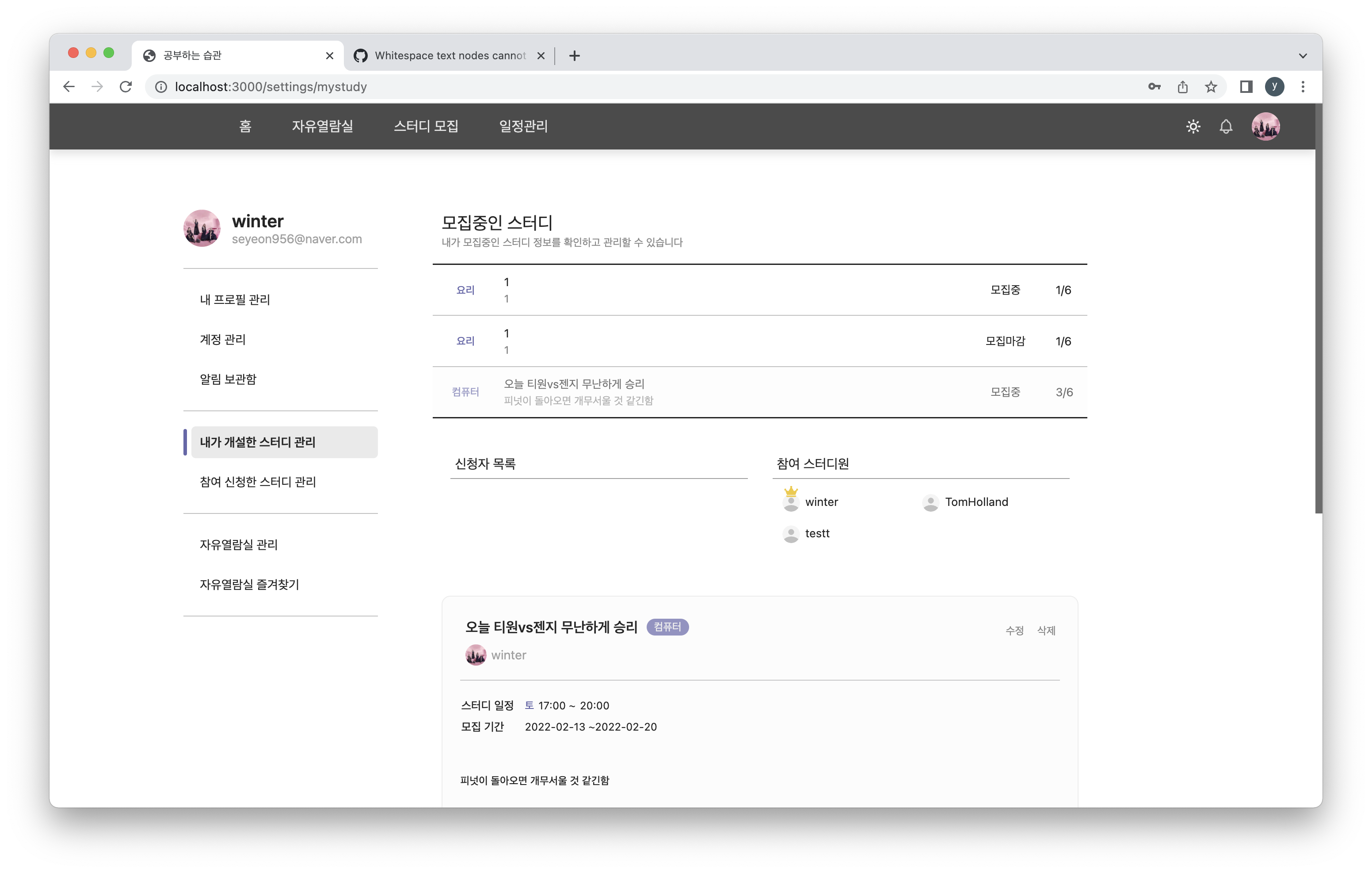Switch to the 일정관리 navigation tab
Image resolution: width=1372 pixels, height=873 pixels.
522,126
